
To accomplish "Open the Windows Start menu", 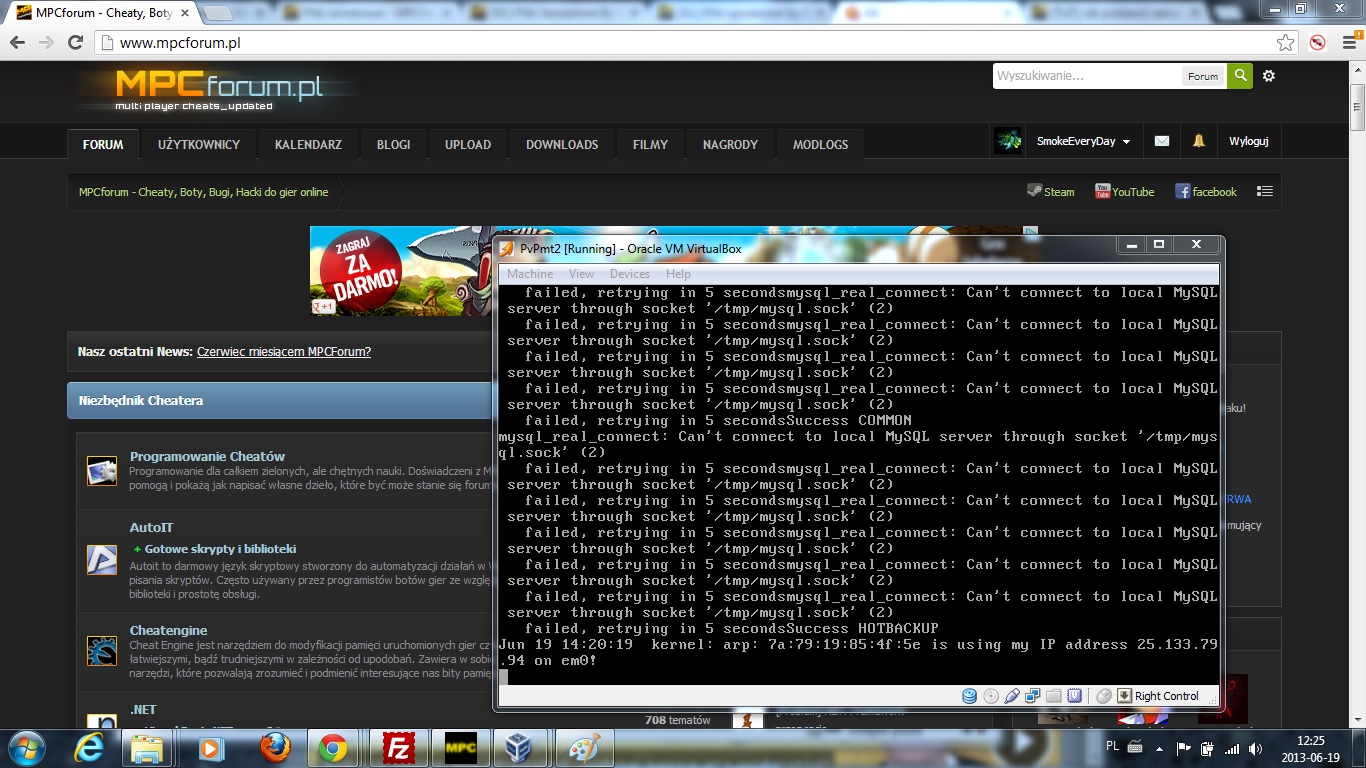I will 25,747.
